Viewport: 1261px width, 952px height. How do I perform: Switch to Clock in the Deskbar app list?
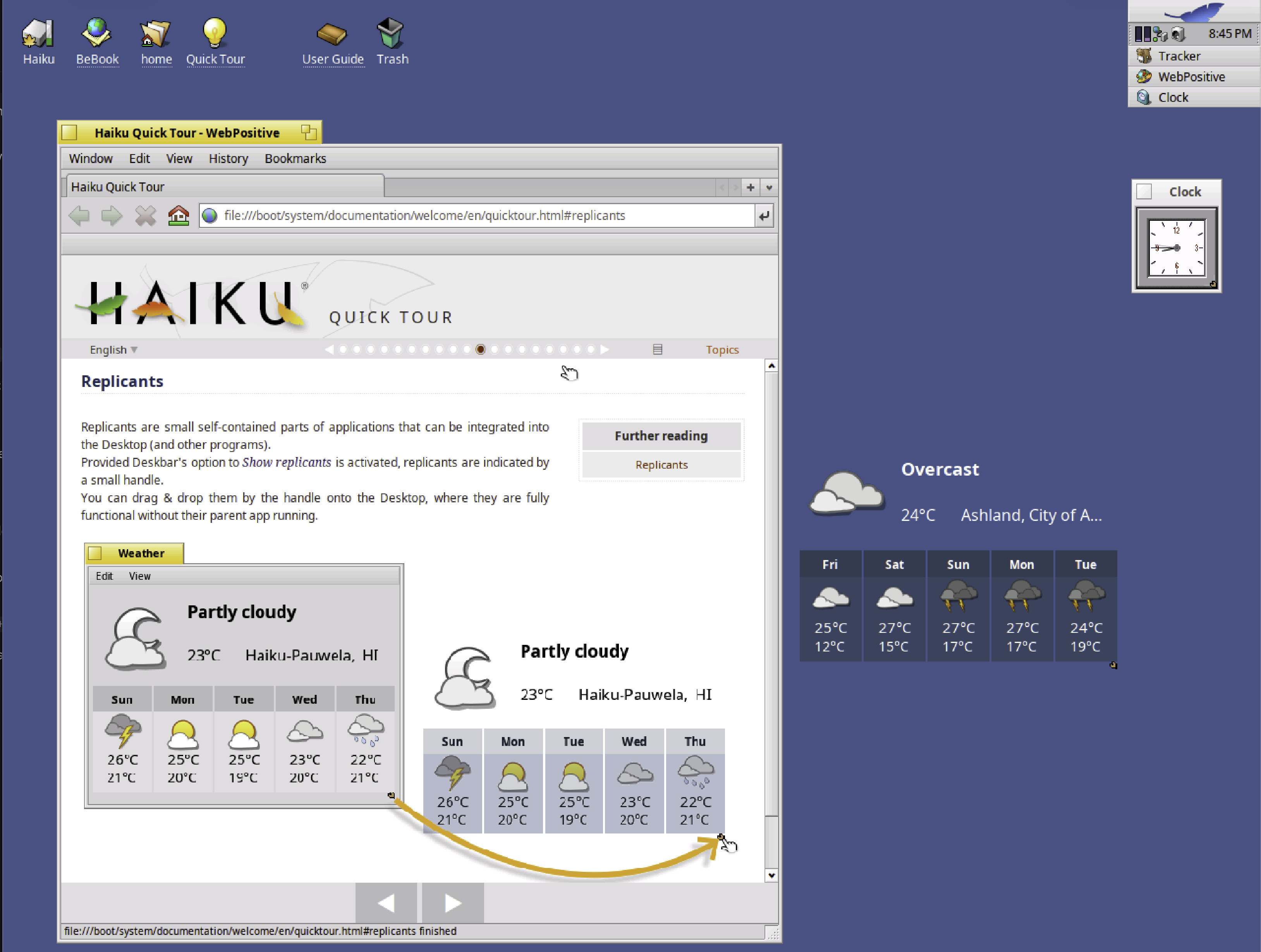pyautogui.click(x=1194, y=97)
